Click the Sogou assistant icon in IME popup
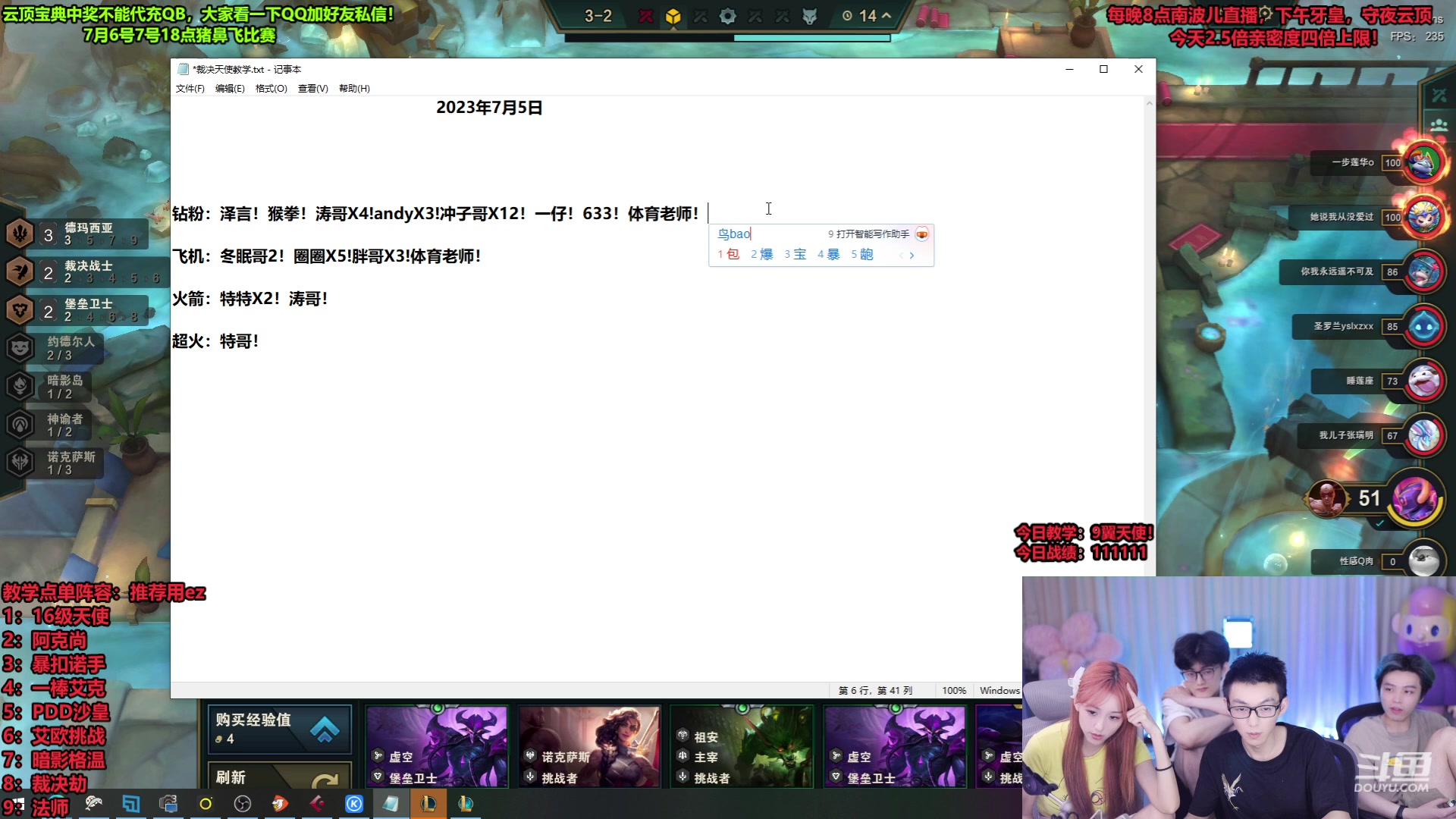 coord(922,234)
